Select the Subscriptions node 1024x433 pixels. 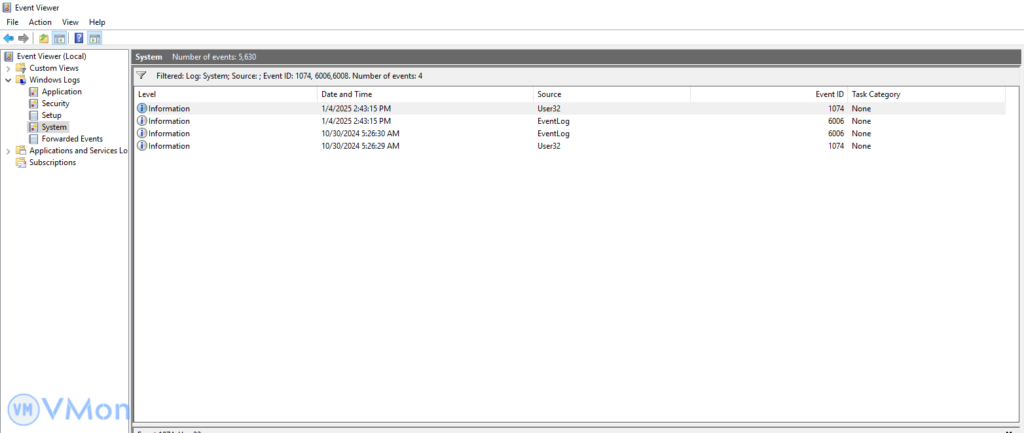(52, 162)
